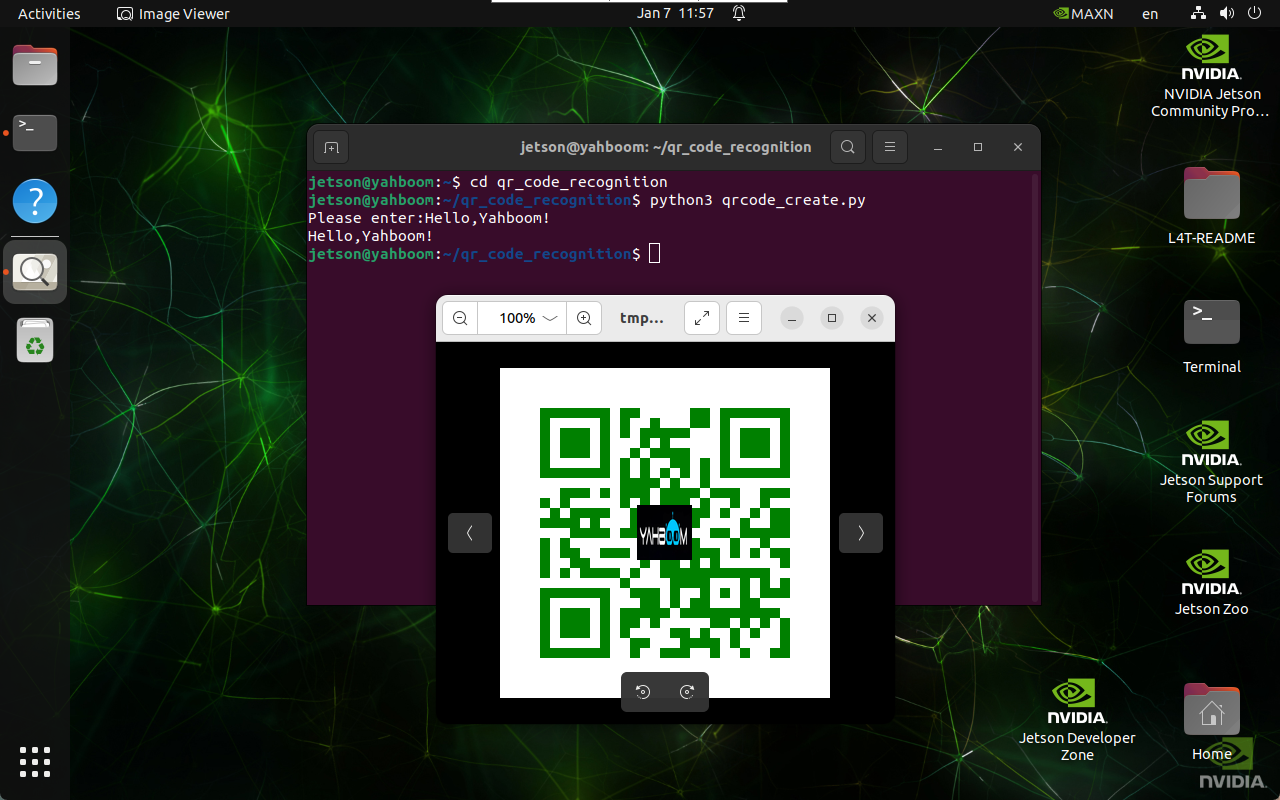The width and height of the screenshot is (1280, 800).
Task: Open the en input source menu
Action: [1150, 13]
